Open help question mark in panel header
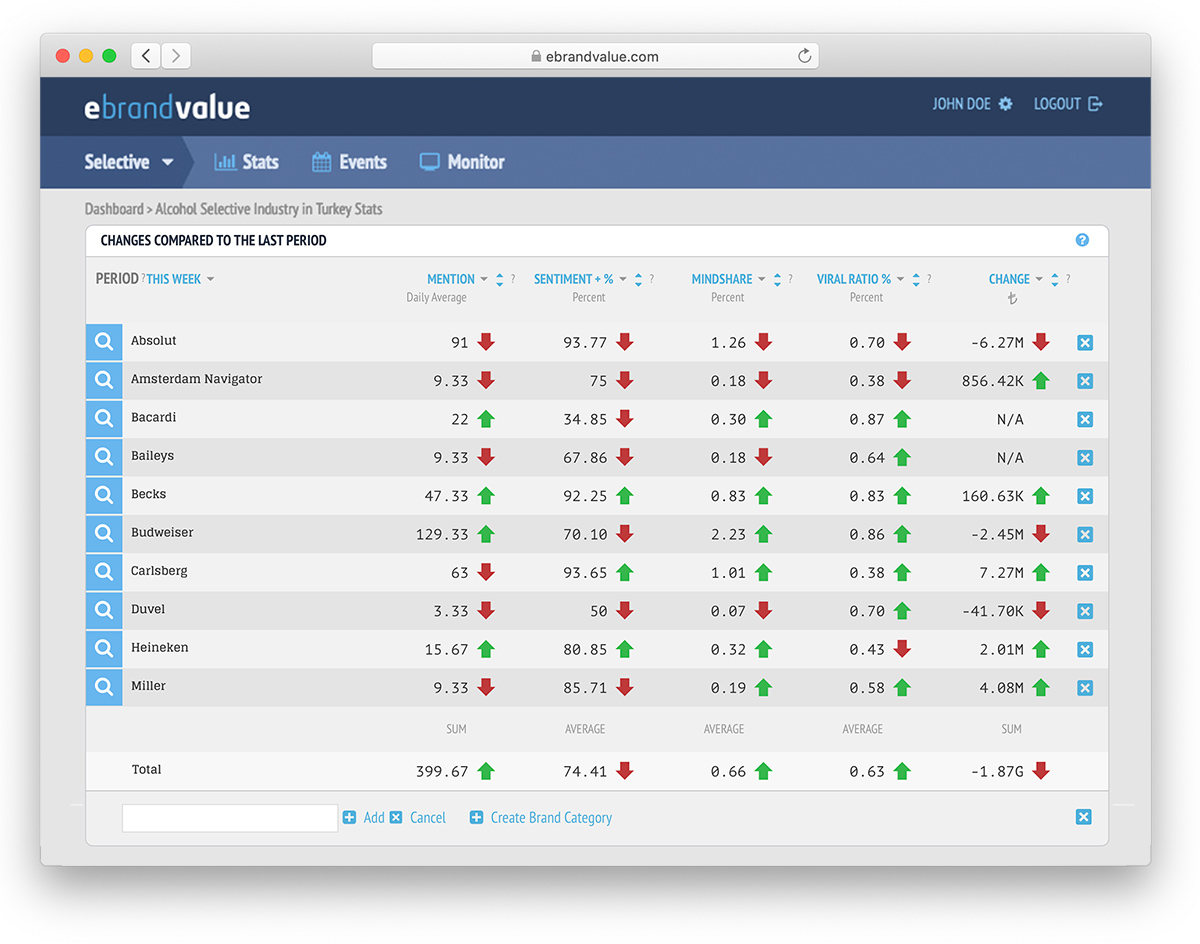The height and width of the screenshot is (944, 1200). (x=1082, y=240)
